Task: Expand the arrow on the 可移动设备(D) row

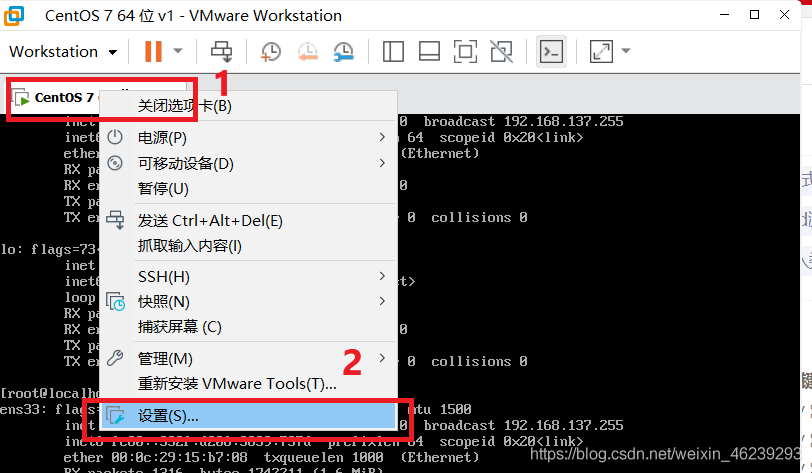Action: 382,163
